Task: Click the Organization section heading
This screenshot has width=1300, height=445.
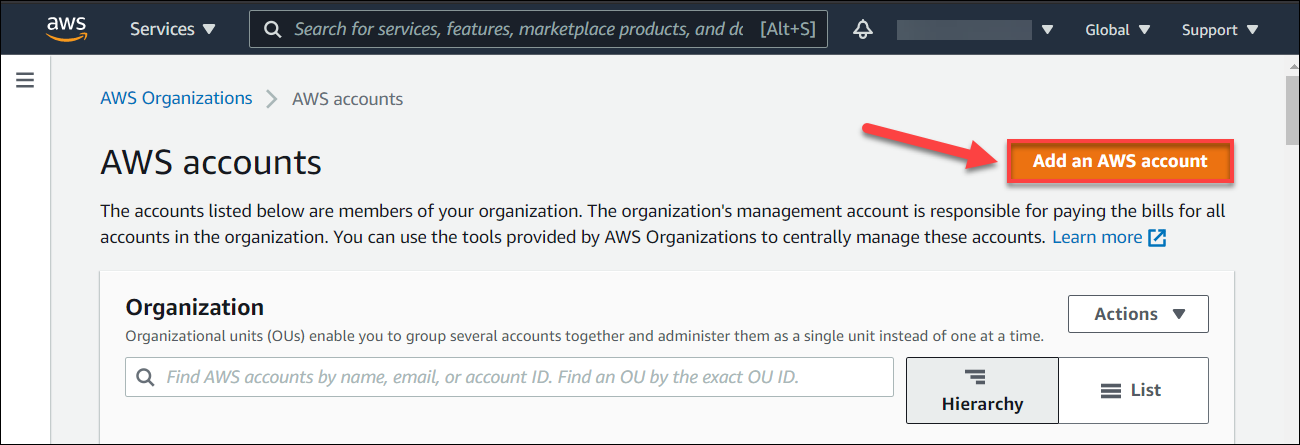Action: [x=194, y=307]
